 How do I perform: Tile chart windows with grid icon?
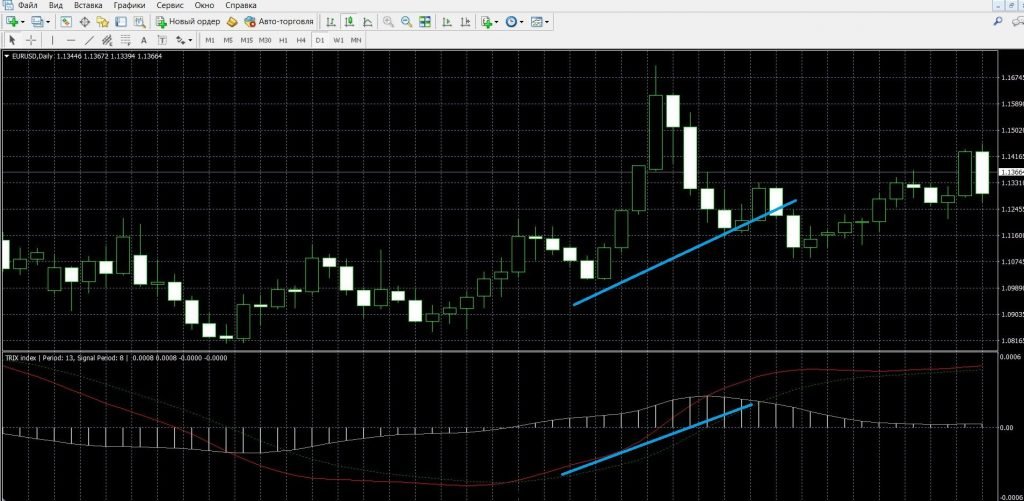(x=426, y=21)
